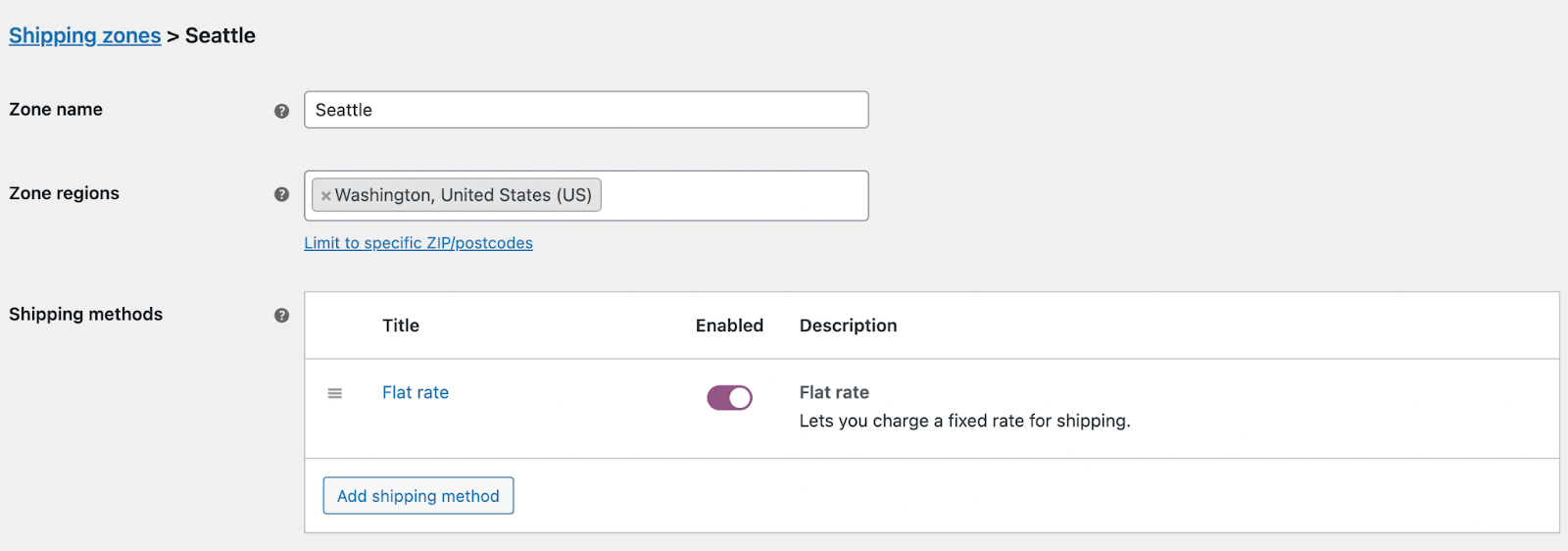Click the Flat rate drag handle
Viewport: 1568px width, 551px height.
tap(334, 393)
